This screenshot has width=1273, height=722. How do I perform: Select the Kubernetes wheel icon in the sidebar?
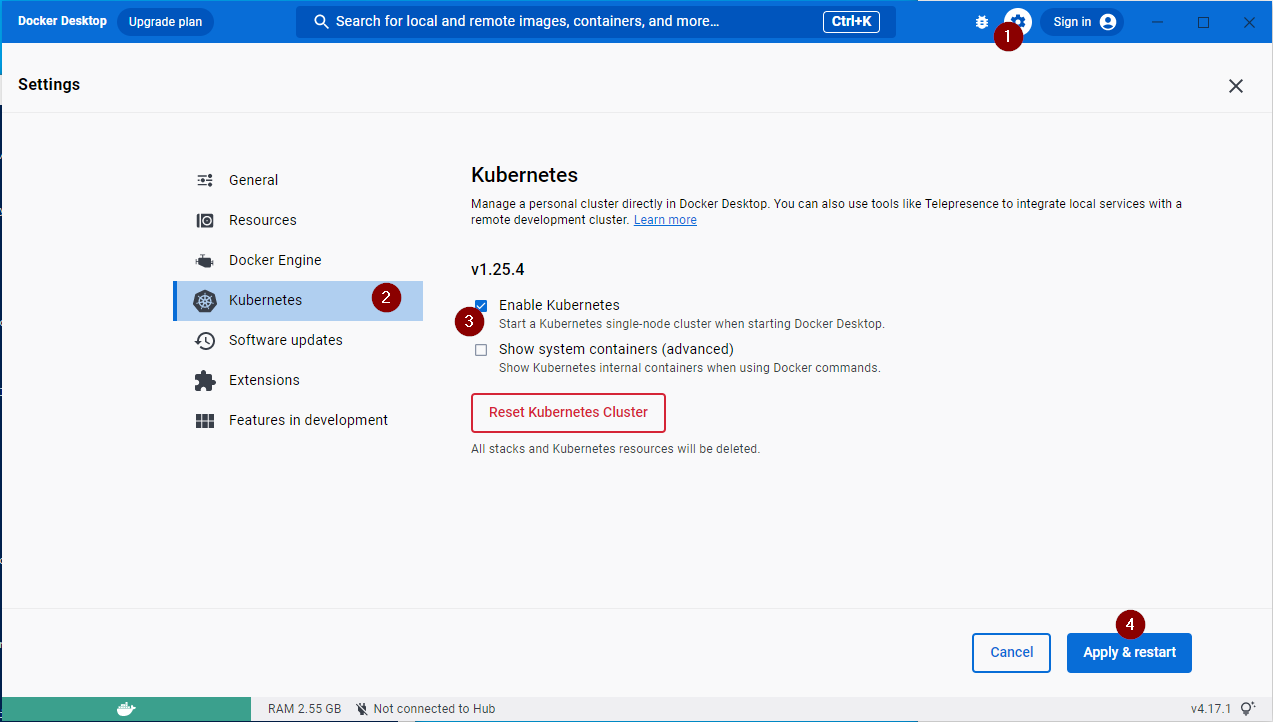[x=205, y=300]
